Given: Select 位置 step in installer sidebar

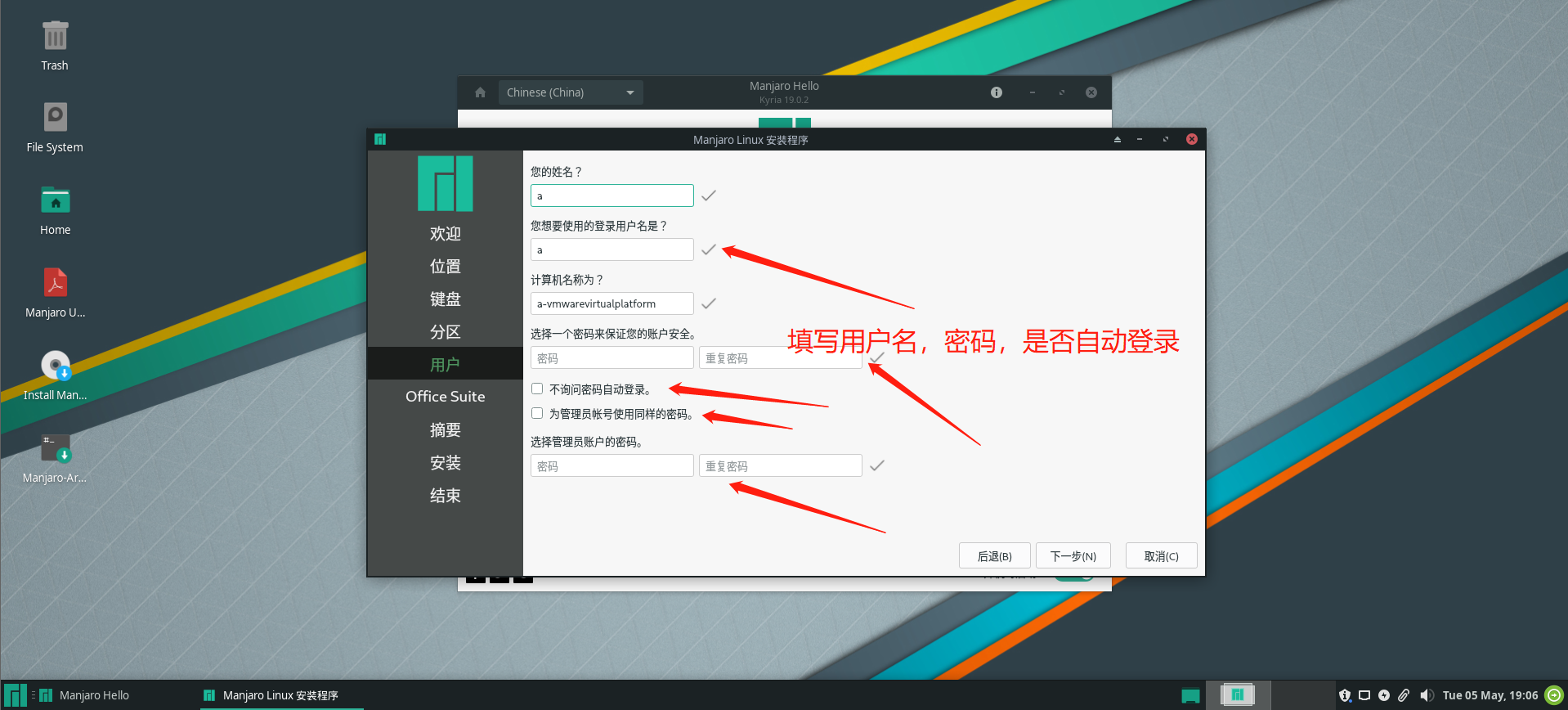Looking at the screenshot, I should click(x=446, y=266).
